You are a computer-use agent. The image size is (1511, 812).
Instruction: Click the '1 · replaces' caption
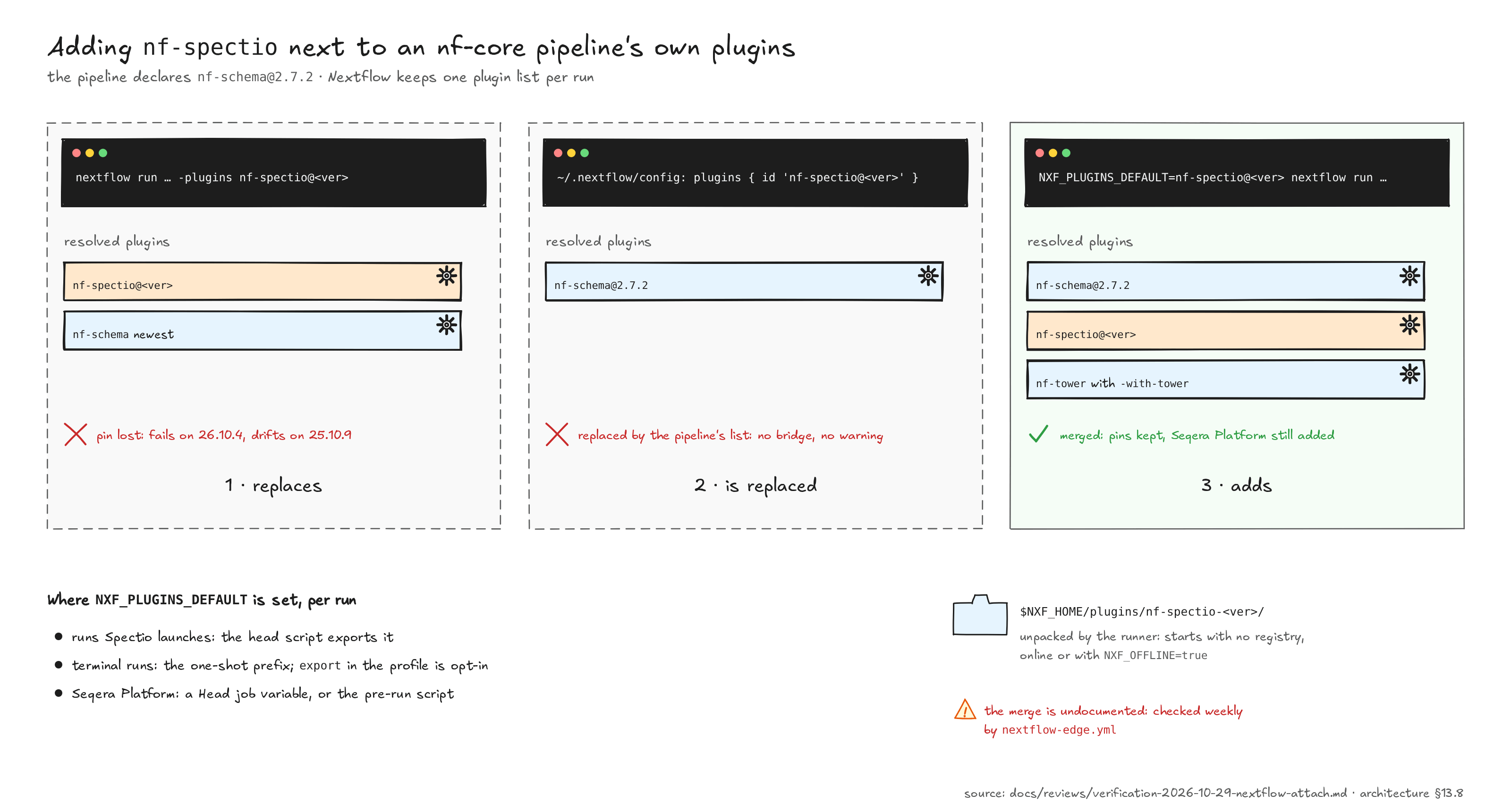(x=273, y=485)
